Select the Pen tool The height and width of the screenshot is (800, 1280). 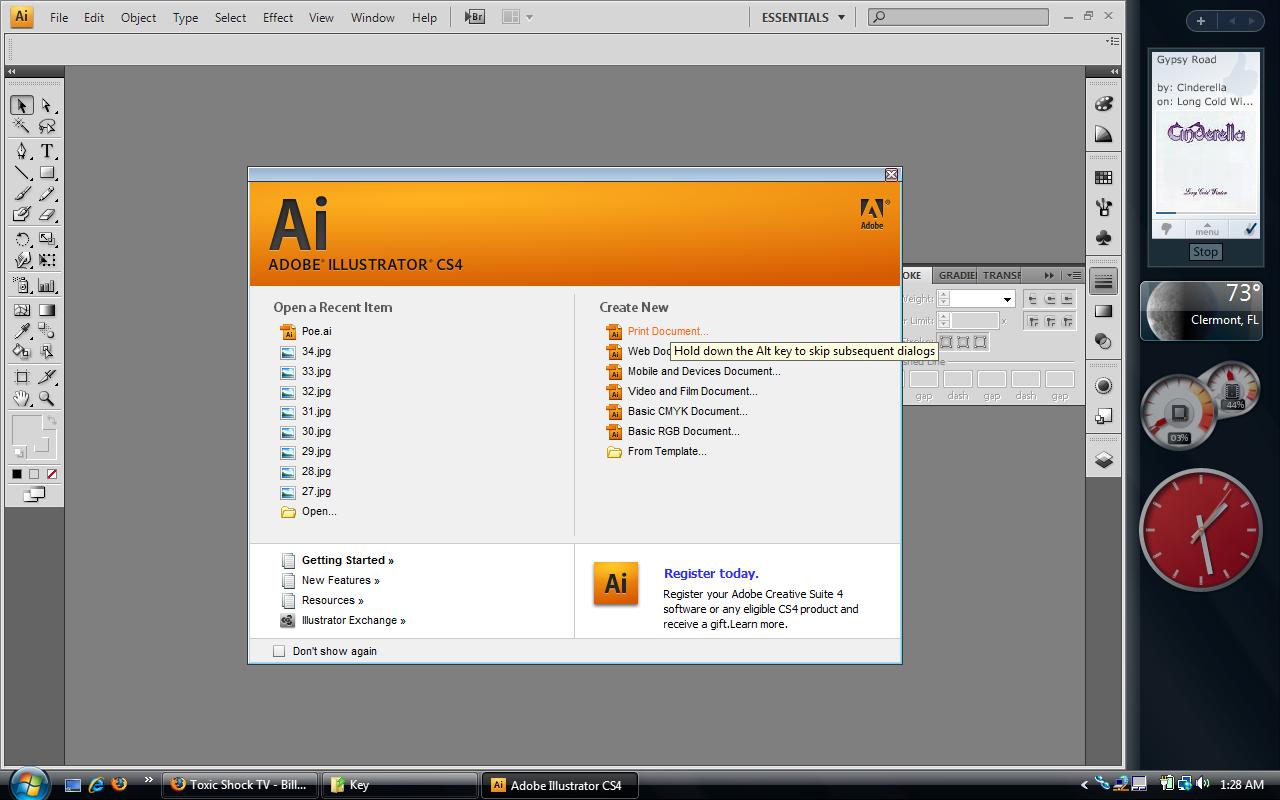[21, 151]
